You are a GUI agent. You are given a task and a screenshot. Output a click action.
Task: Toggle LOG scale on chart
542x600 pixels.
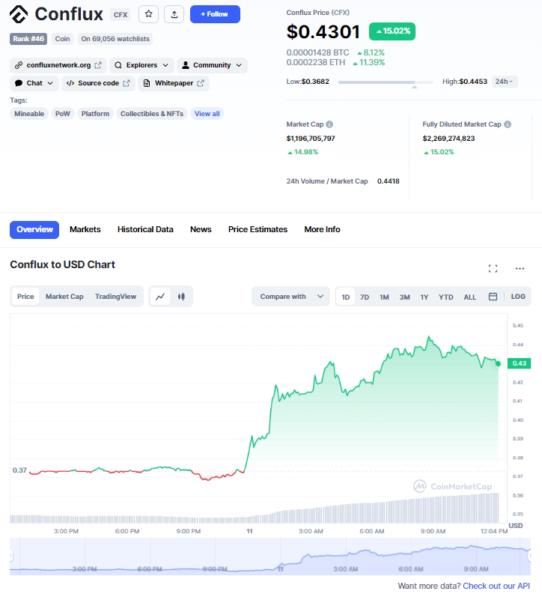pyautogui.click(x=518, y=297)
